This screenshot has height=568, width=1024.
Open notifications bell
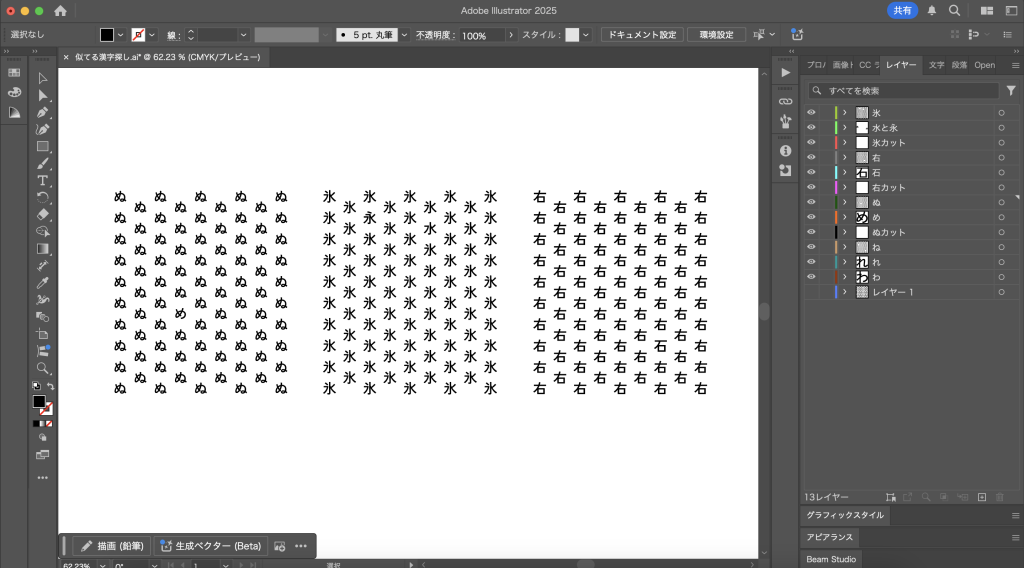(932, 10)
